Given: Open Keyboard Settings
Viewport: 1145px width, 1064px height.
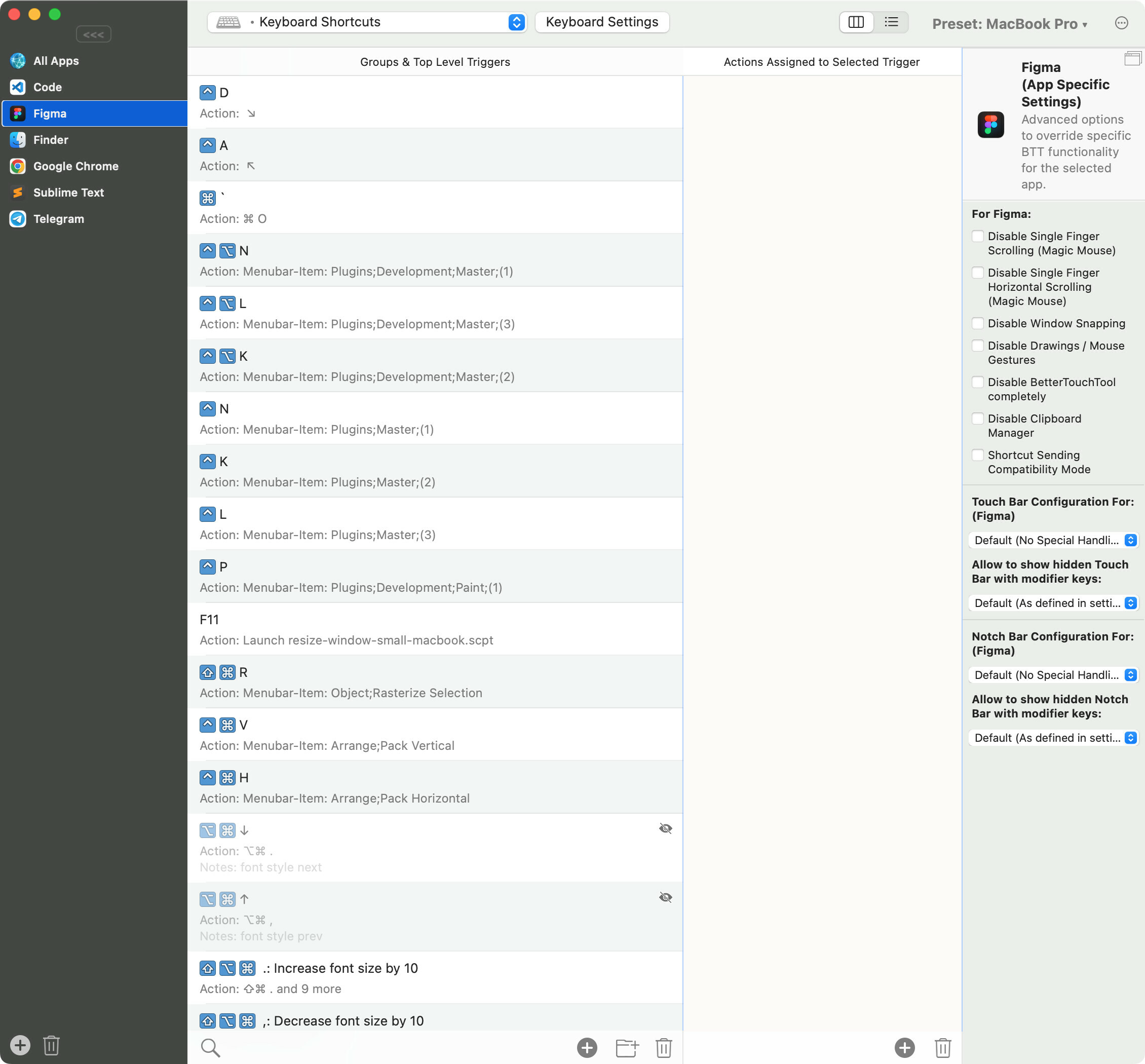Looking at the screenshot, I should (x=601, y=22).
